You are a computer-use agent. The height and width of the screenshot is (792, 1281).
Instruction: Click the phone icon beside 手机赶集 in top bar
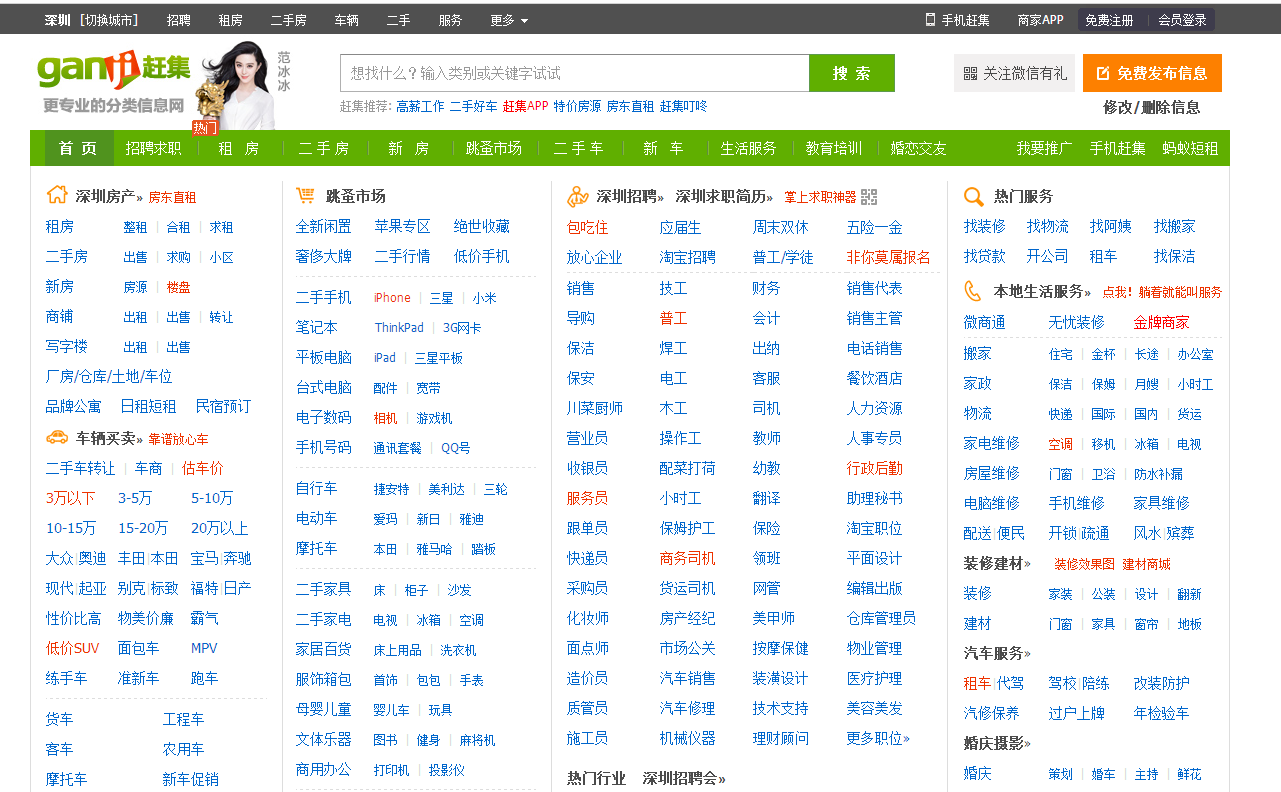click(930, 19)
